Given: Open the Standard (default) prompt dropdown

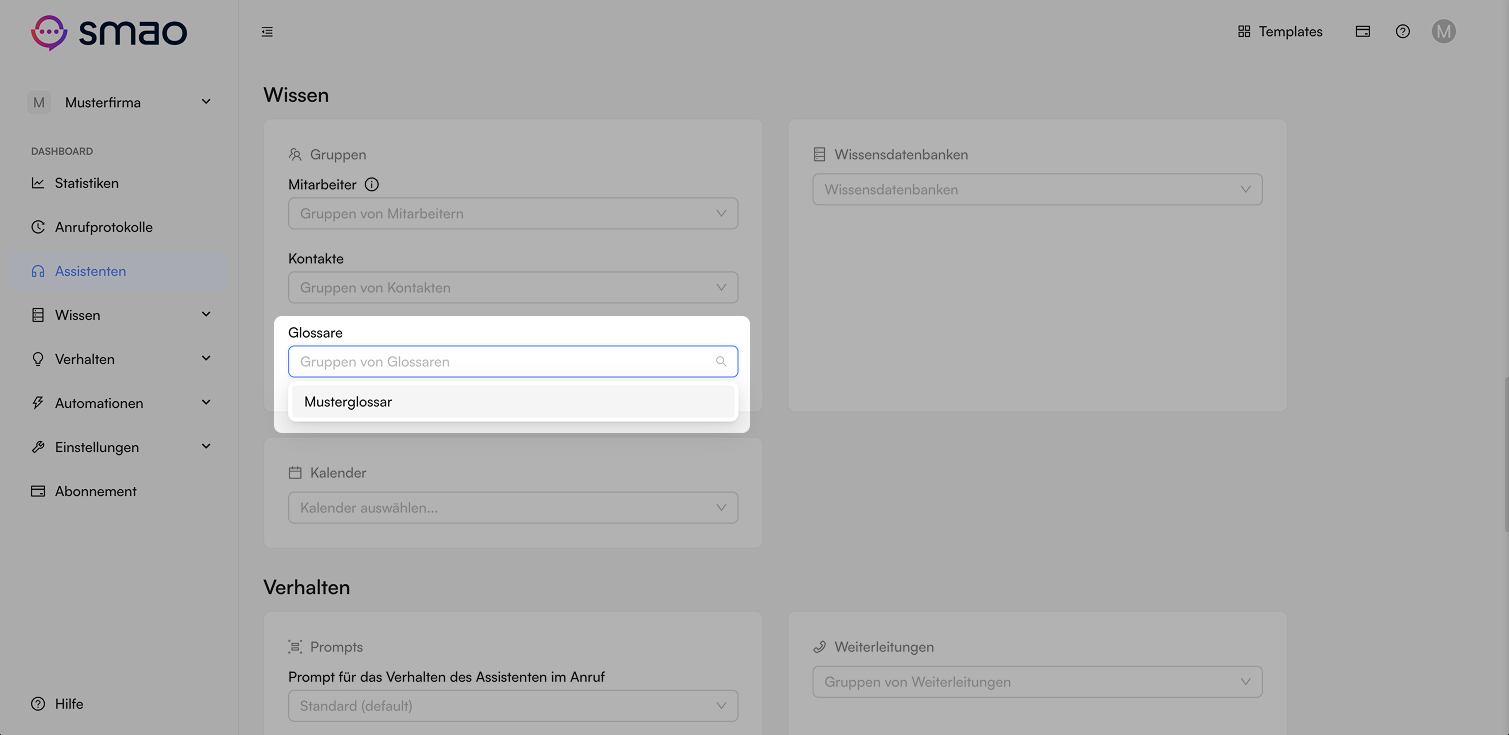Looking at the screenshot, I should [x=513, y=706].
